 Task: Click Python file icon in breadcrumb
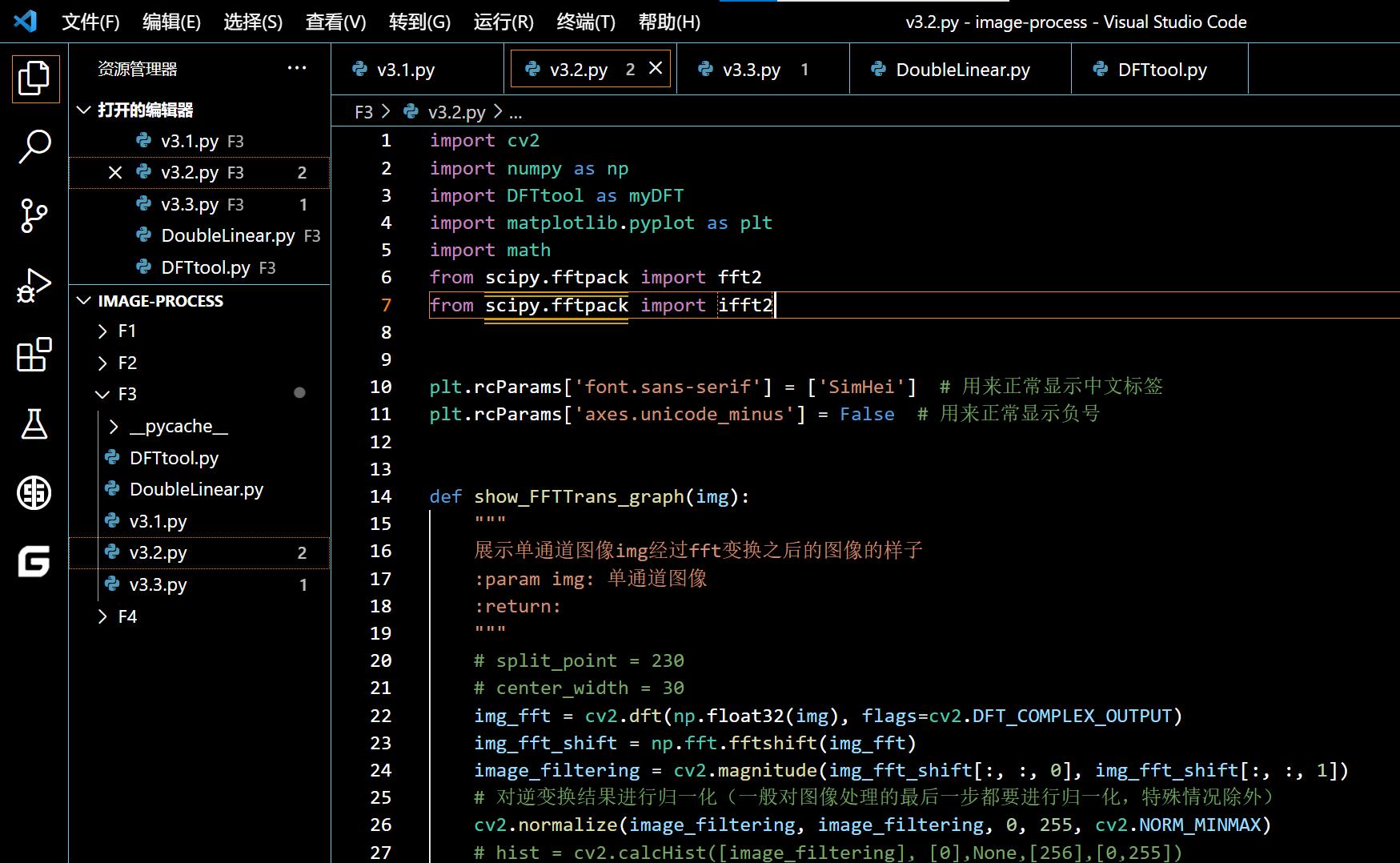click(411, 111)
